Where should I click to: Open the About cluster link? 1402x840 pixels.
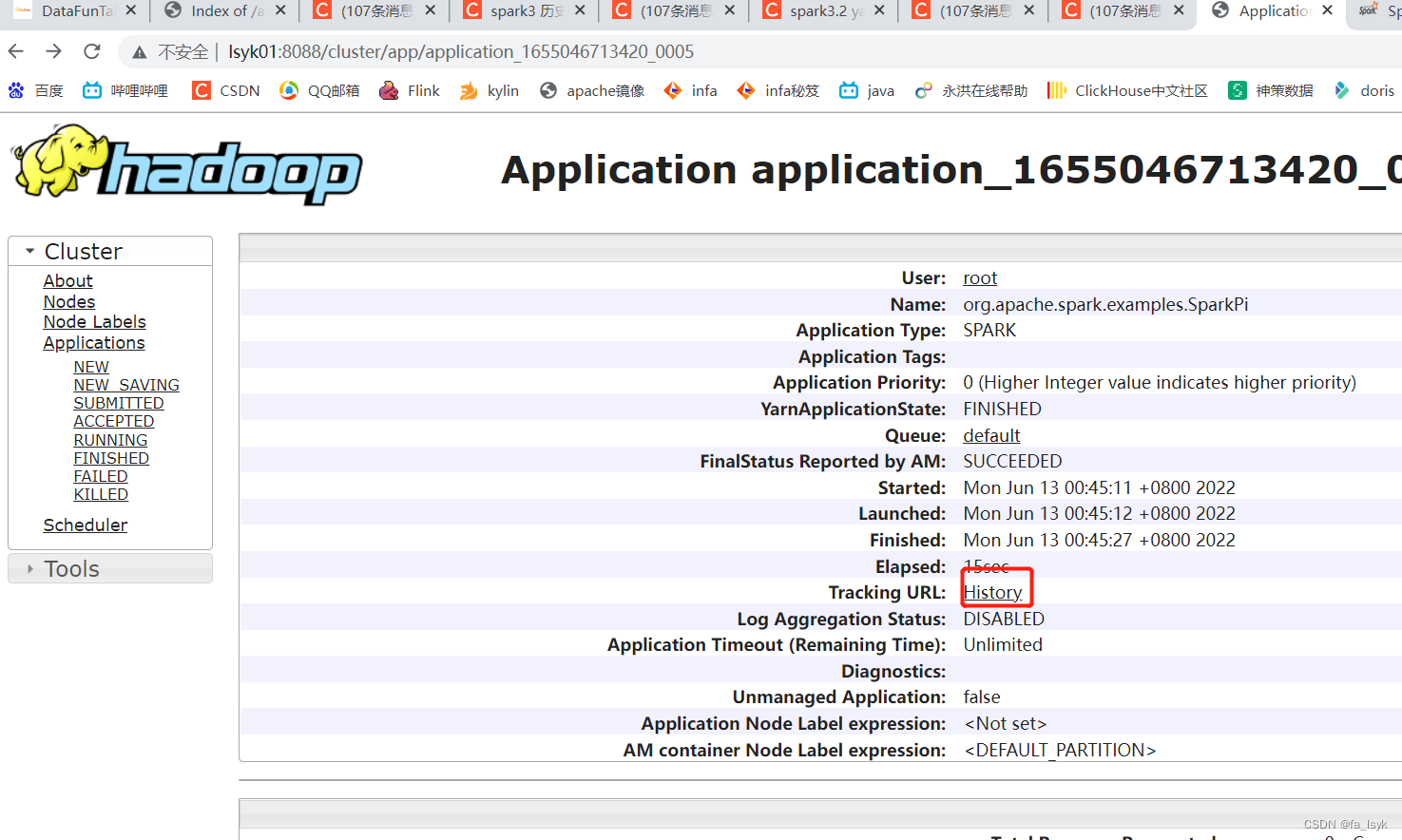pyautogui.click(x=67, y=281)
